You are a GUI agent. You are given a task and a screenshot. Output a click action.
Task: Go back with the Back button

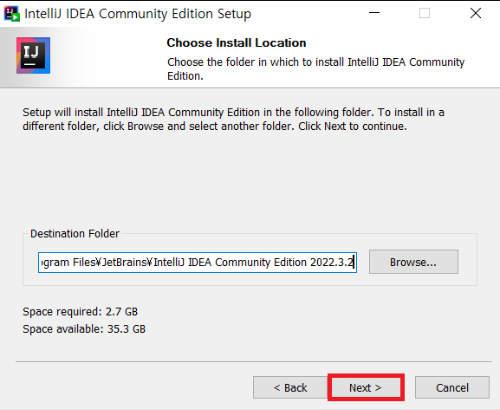[x=290, y=388]
